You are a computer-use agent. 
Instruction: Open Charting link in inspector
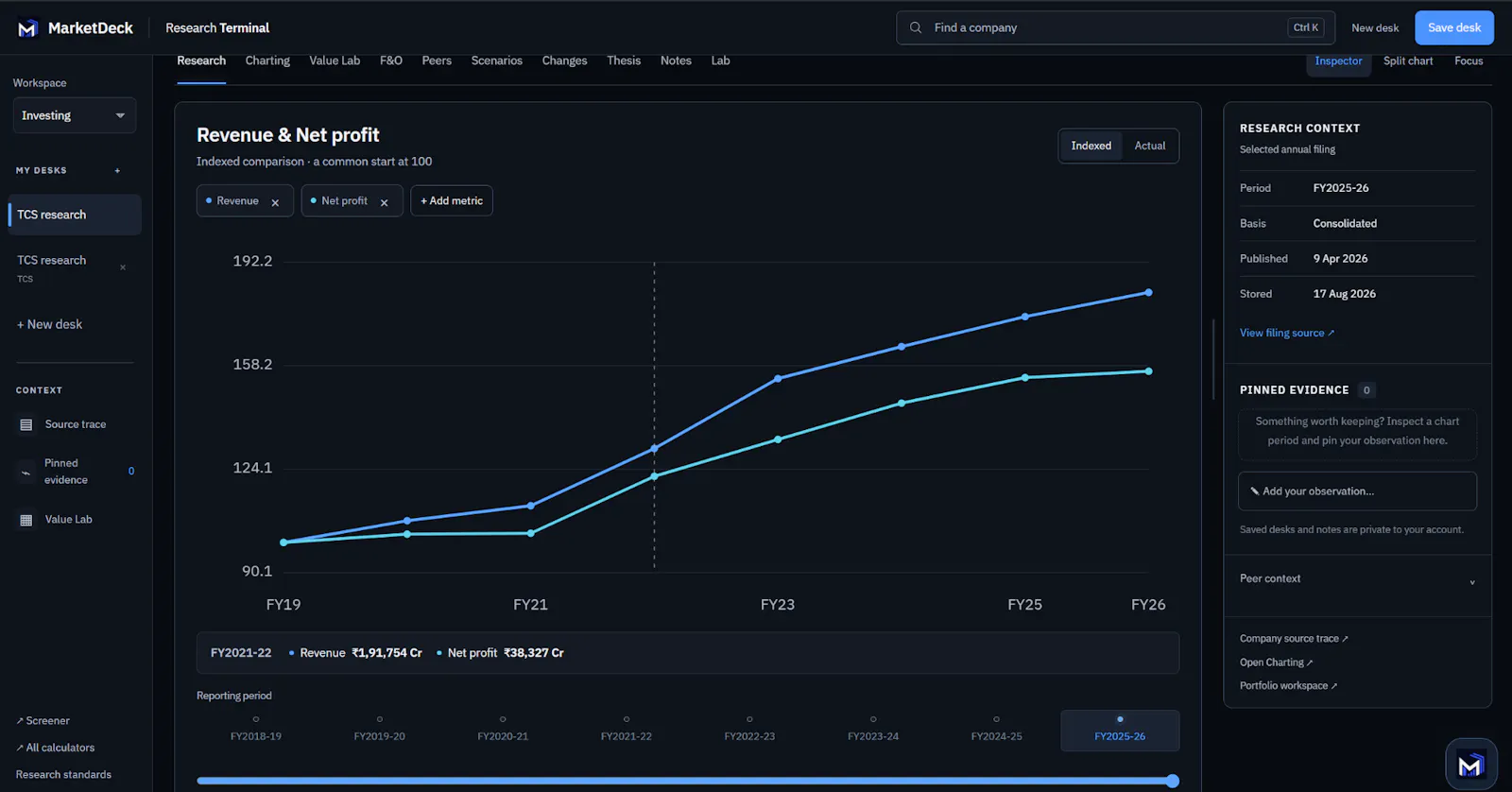point(1276,663)
